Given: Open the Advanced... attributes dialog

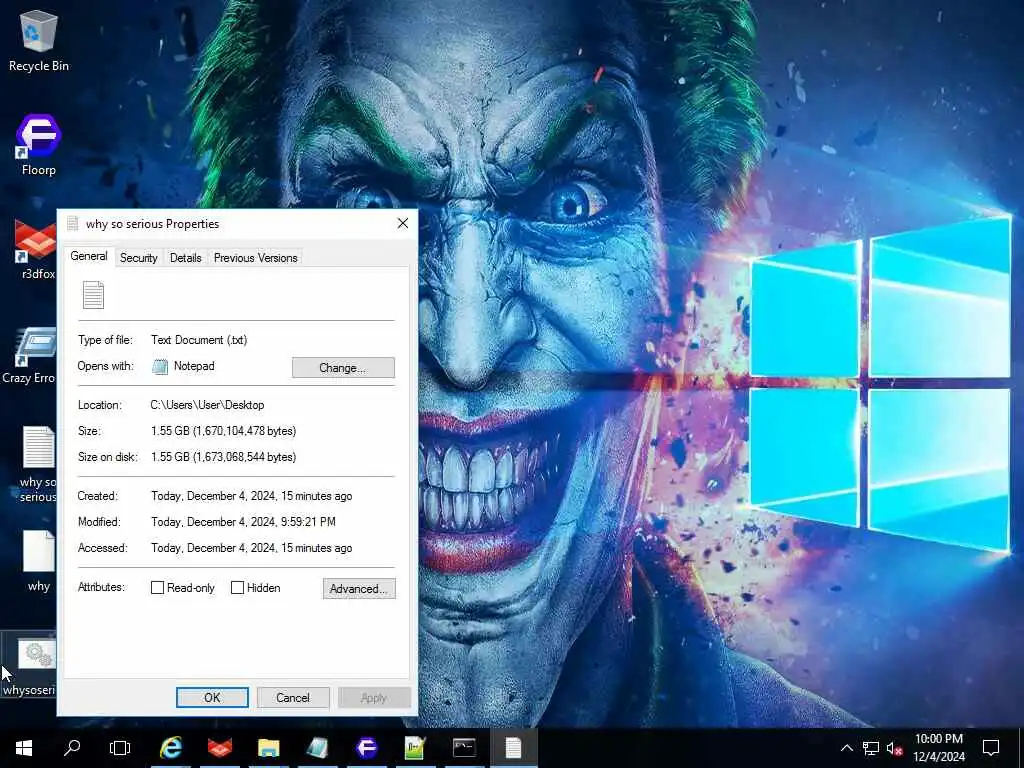Looking at the screenshot, I should tap(359, 588).
